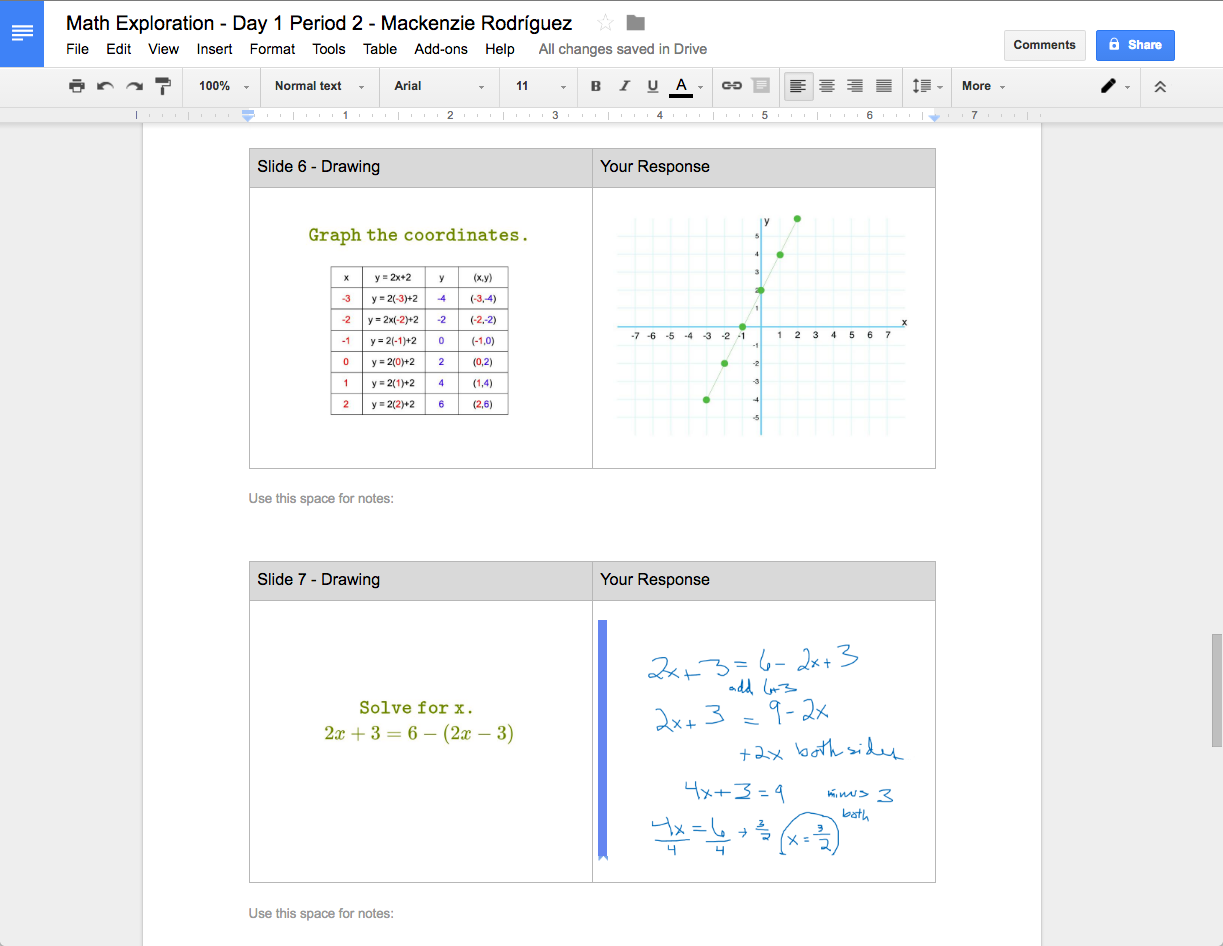Click the notes line below Slide 7 table

(x=321, y=913)
